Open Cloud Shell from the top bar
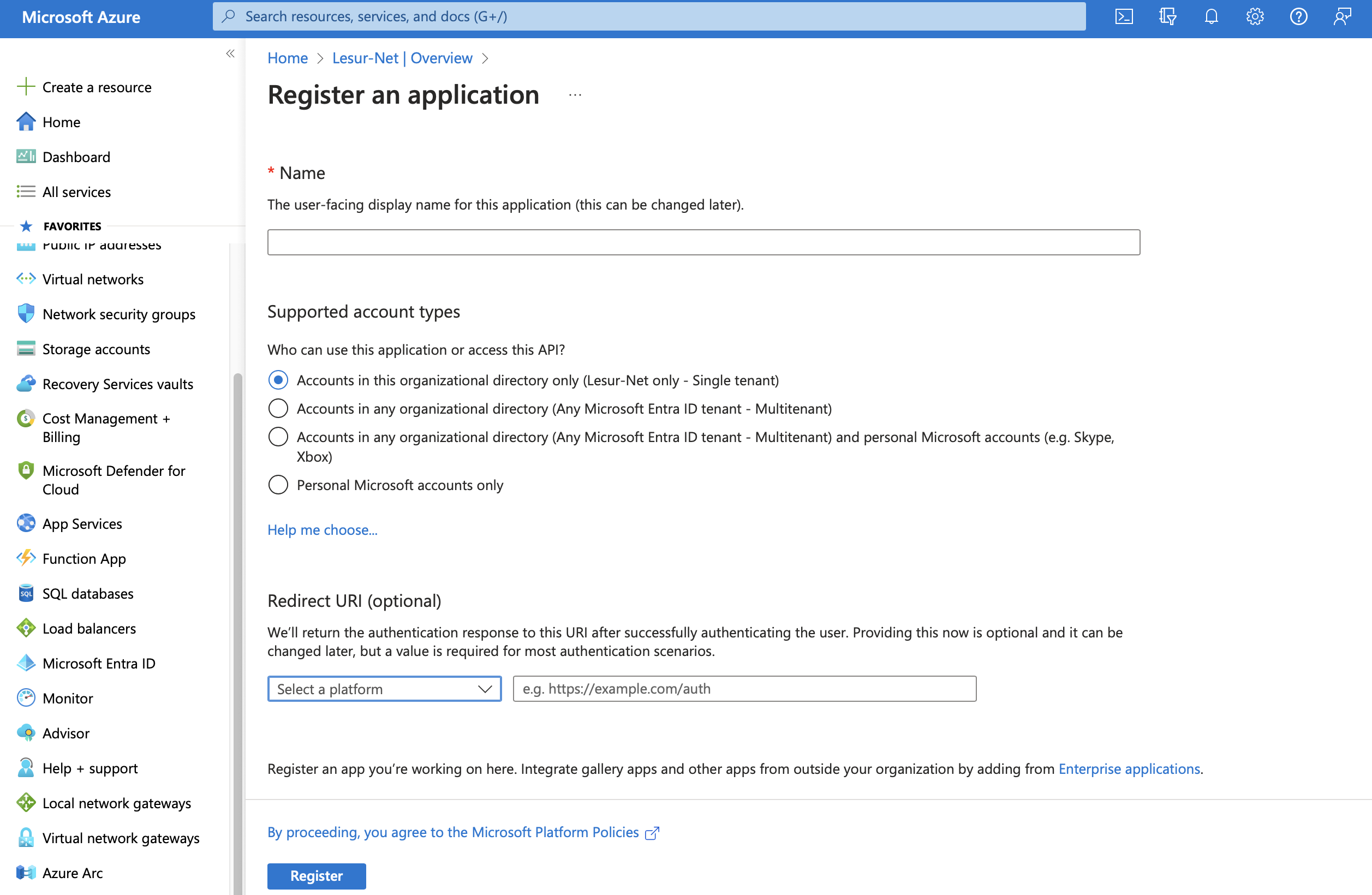 [x=1124, y=16]
